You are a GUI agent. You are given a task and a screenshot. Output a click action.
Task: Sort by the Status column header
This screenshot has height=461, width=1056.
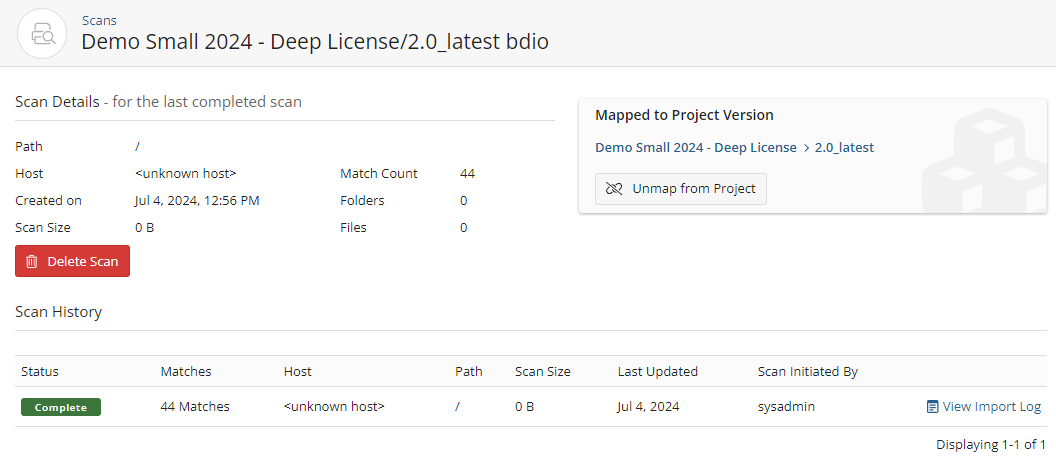click(x=40, y=371)
